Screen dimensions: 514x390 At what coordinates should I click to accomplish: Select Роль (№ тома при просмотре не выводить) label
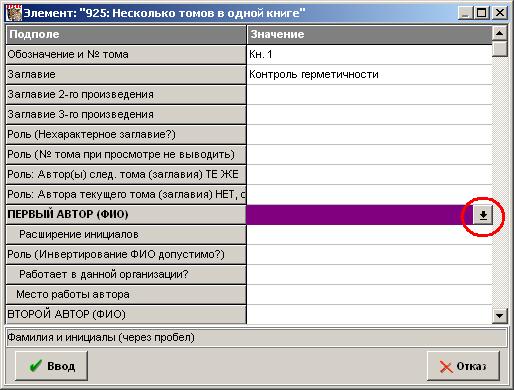tap(126, 154)
